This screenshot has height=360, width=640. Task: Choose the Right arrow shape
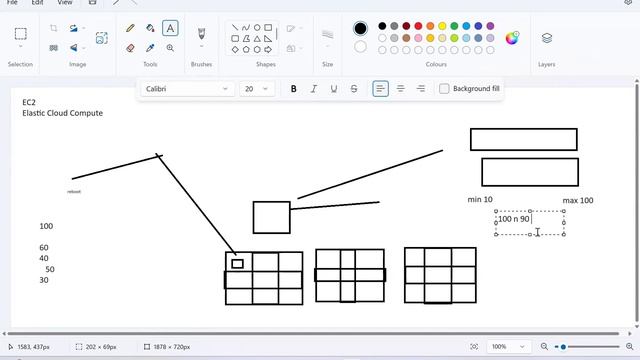(268, 49)
